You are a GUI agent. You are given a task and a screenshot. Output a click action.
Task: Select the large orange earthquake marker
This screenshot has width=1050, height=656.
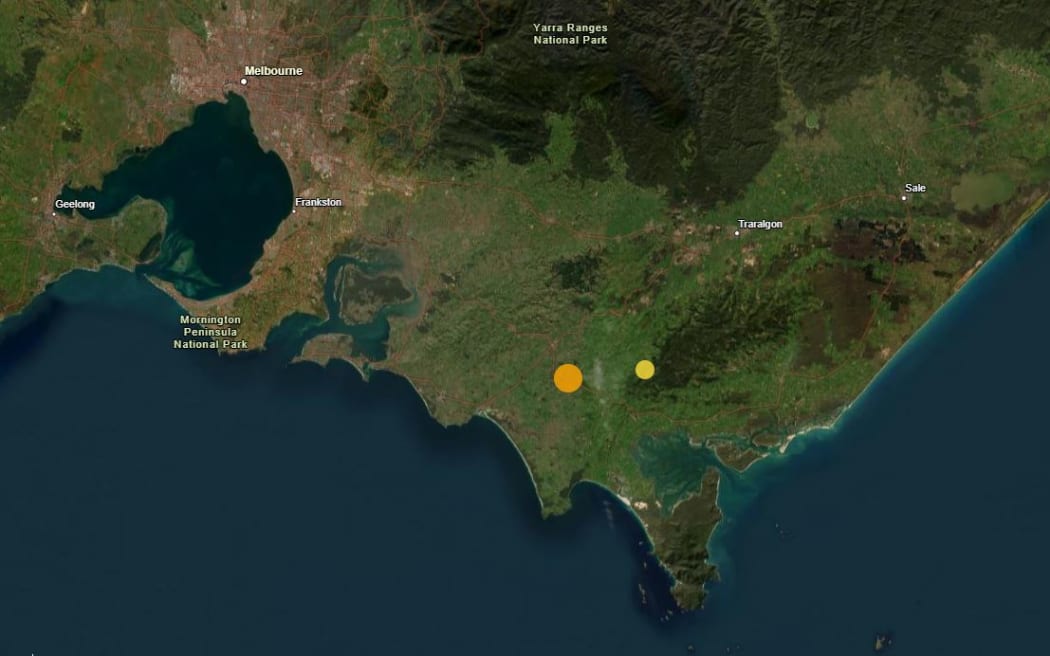pos(568,378)
